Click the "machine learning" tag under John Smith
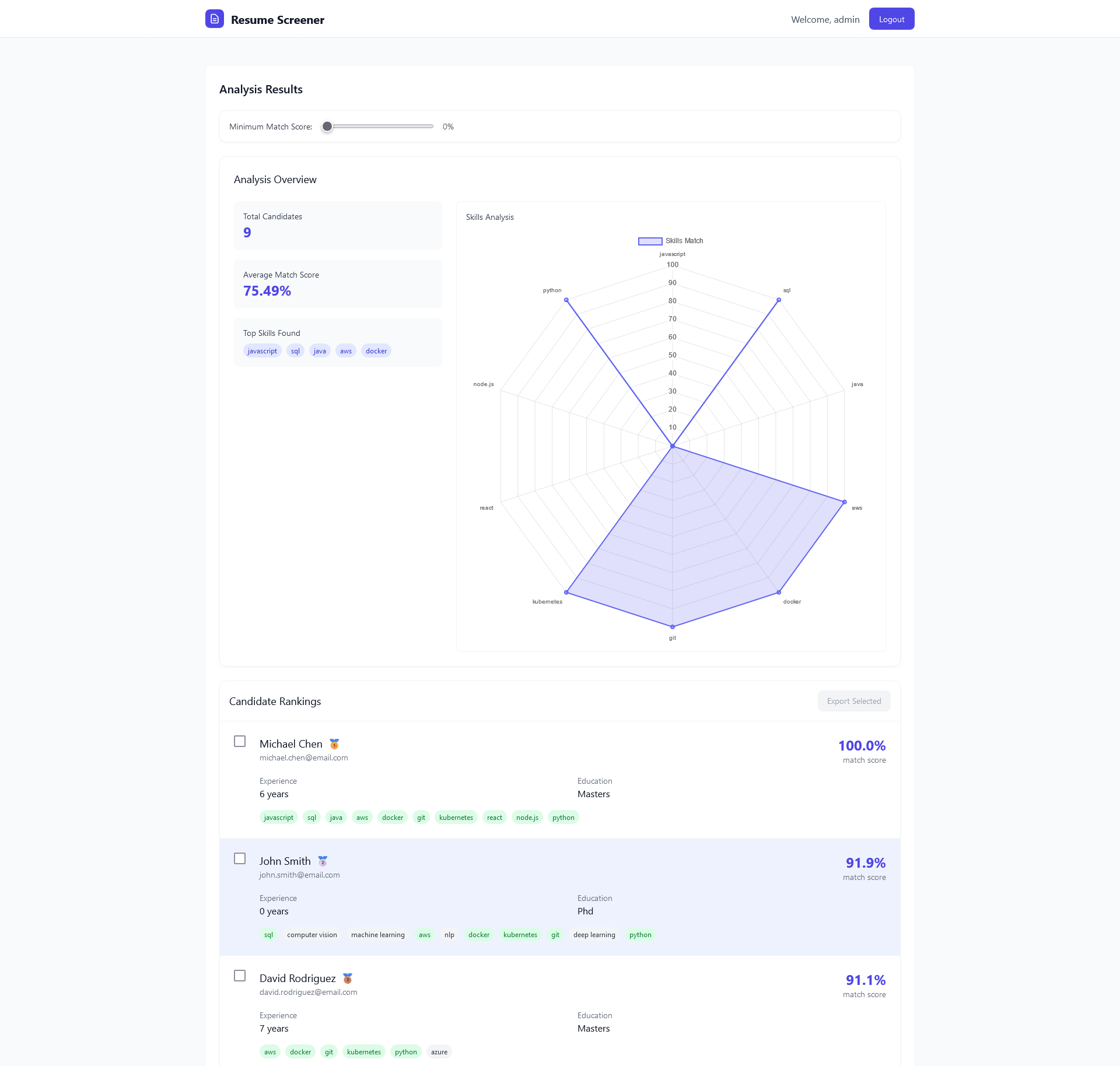Image resolution: width=1120 pixels, height=1066 pixels. point(377,934)
